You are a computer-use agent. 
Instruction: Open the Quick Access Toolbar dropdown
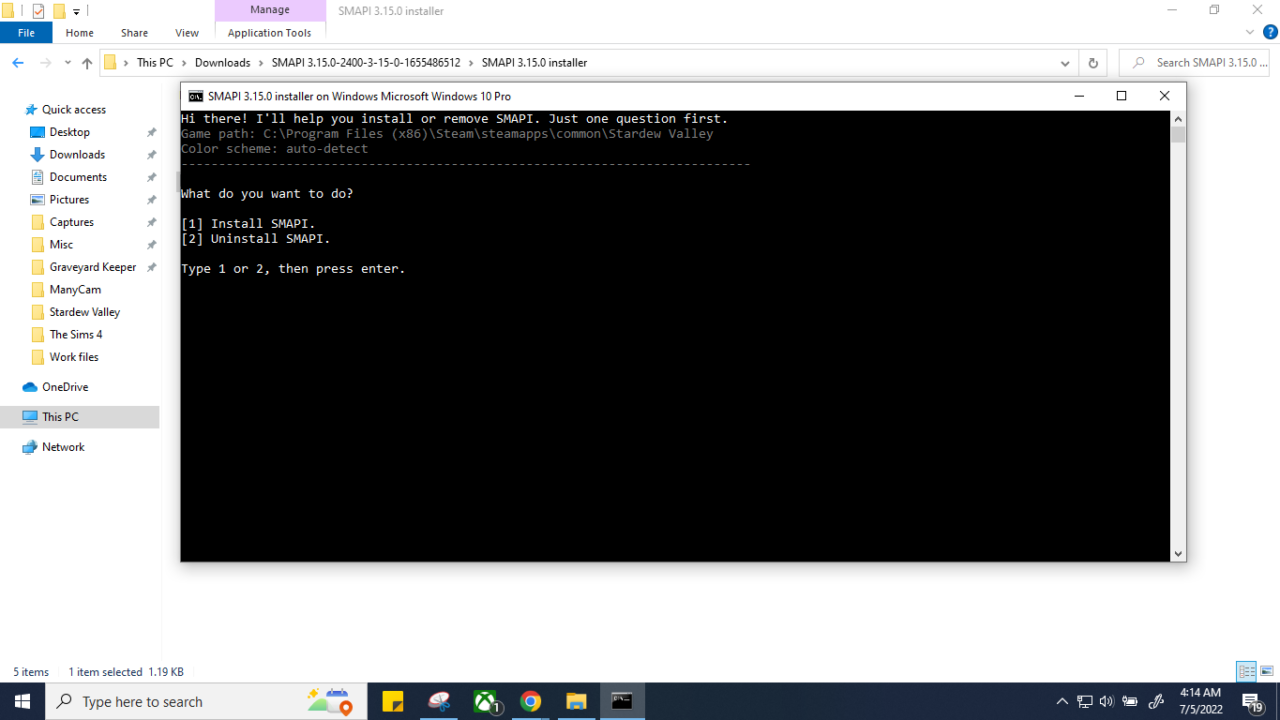click(76, 12)
